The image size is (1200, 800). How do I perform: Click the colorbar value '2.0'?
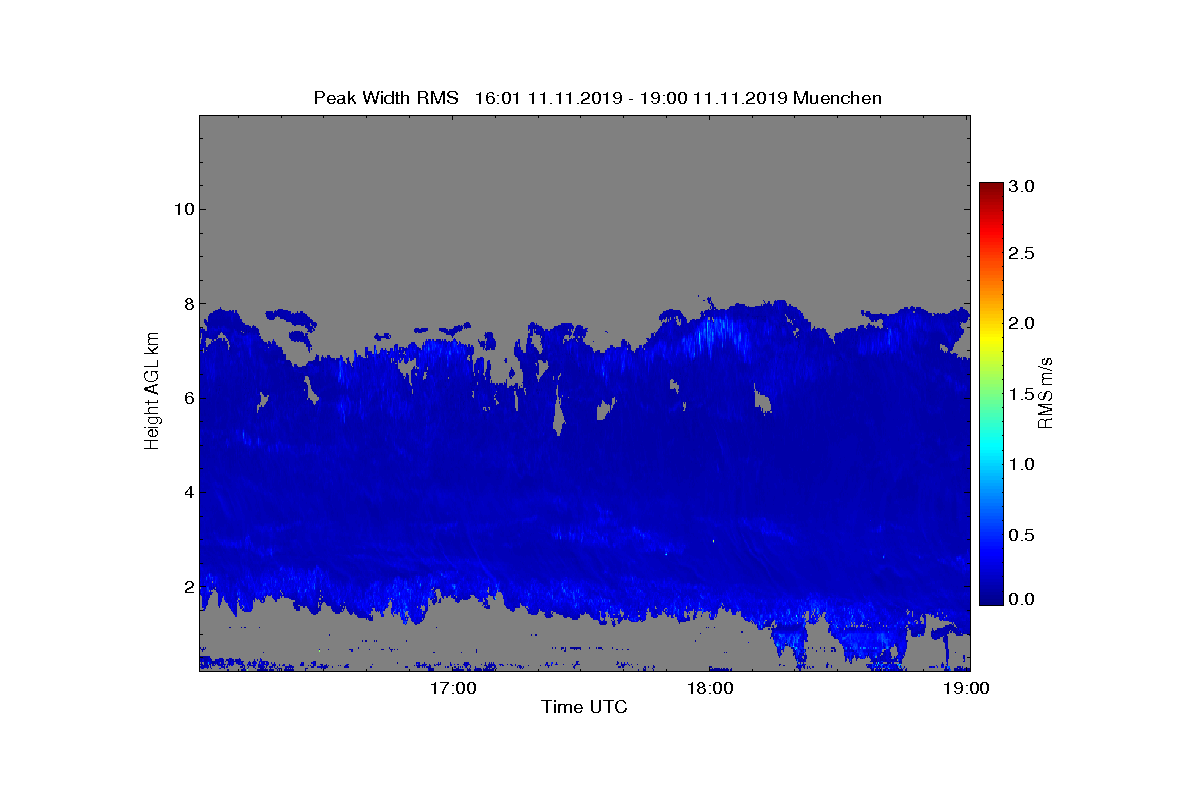pos(1021,323)
